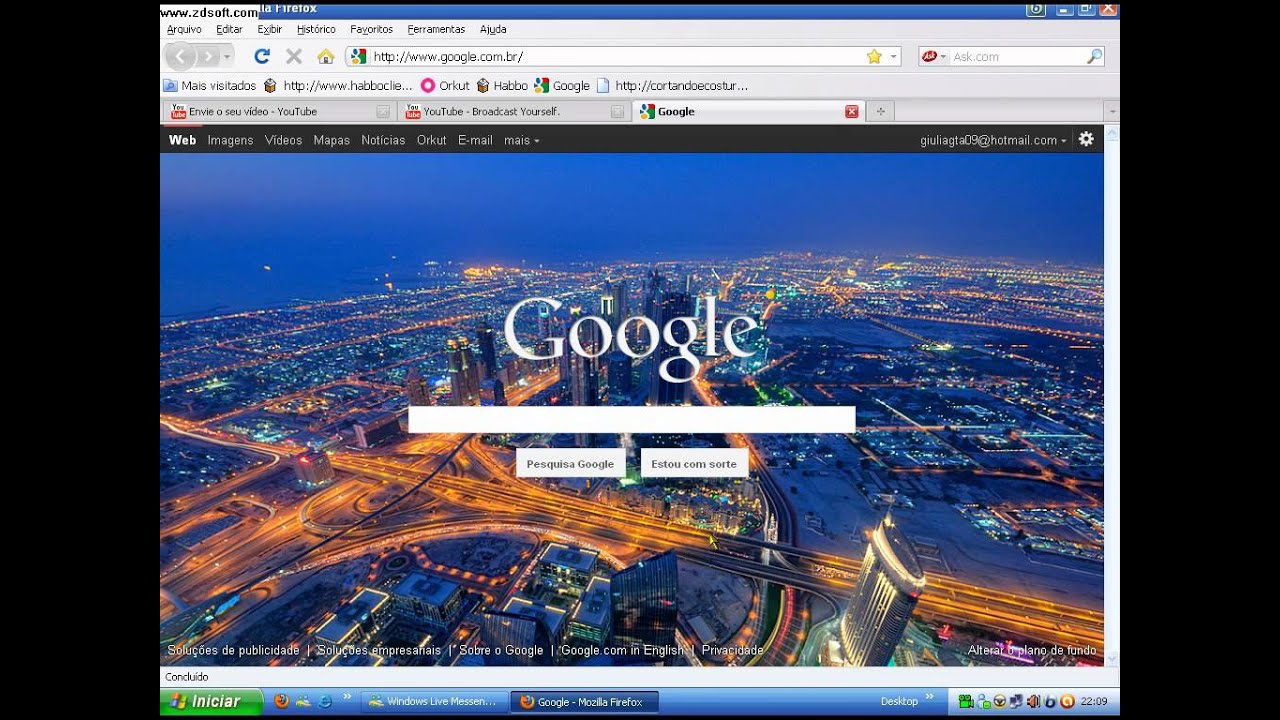Open Privacidade footer link
The image size is (1280, 720).
(732, 650)
